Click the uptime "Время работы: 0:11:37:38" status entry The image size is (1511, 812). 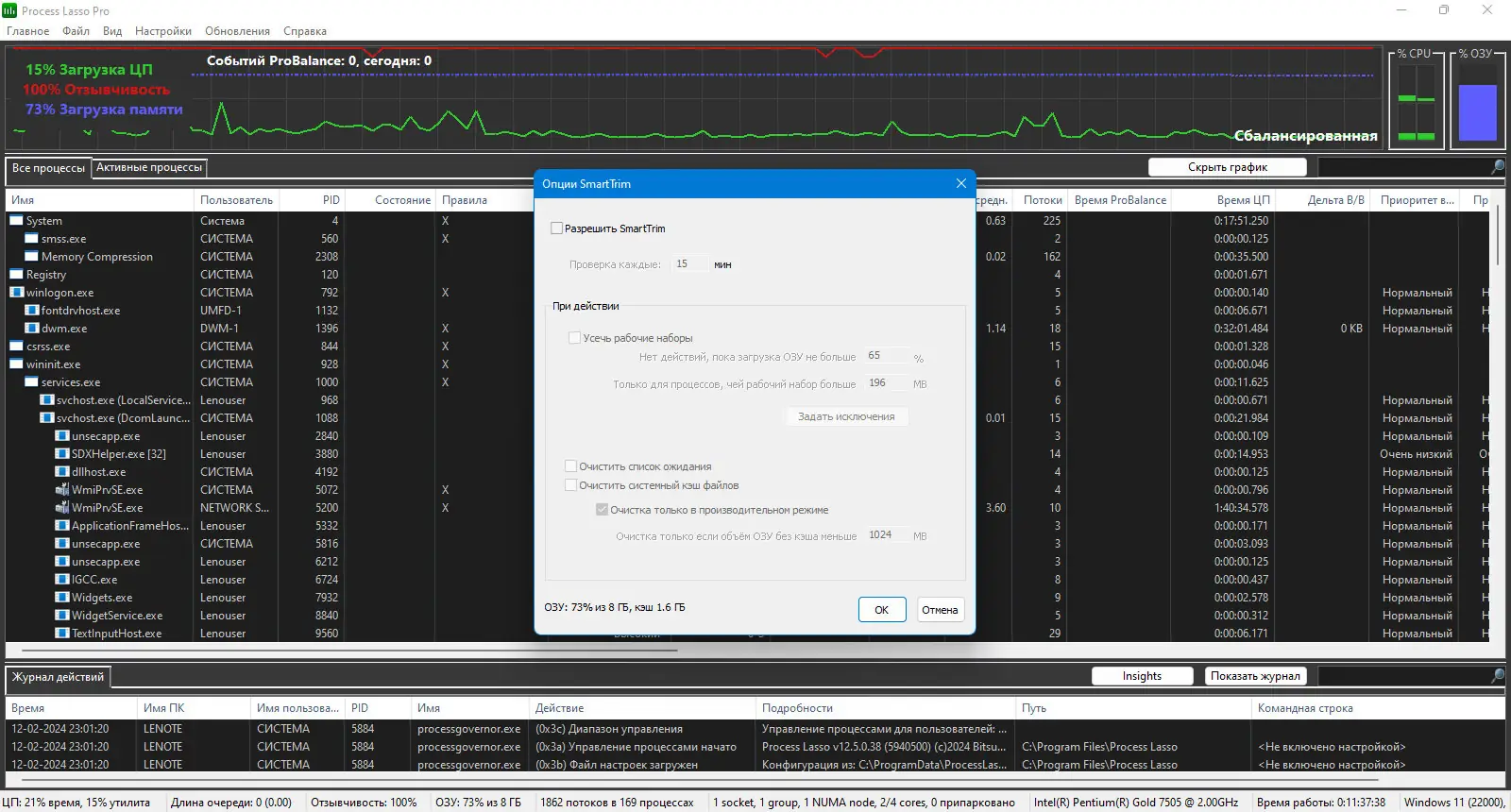pyautogui.click(x=1321, y=803)
